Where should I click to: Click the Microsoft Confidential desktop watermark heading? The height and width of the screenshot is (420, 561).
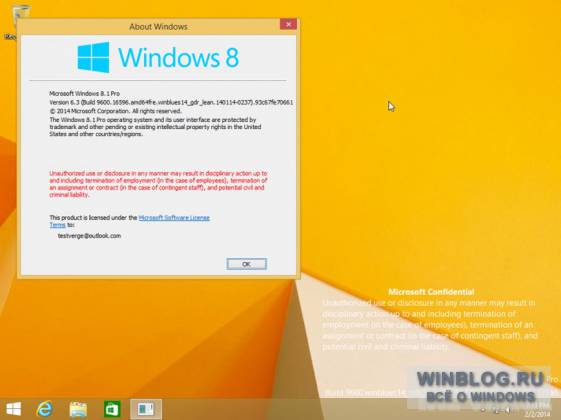coord(431,292)
